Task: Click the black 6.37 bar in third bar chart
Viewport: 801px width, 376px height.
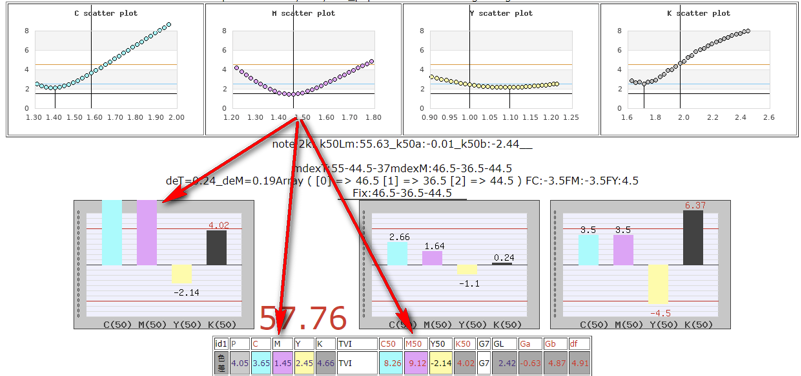Action: (x=693, y=238)
